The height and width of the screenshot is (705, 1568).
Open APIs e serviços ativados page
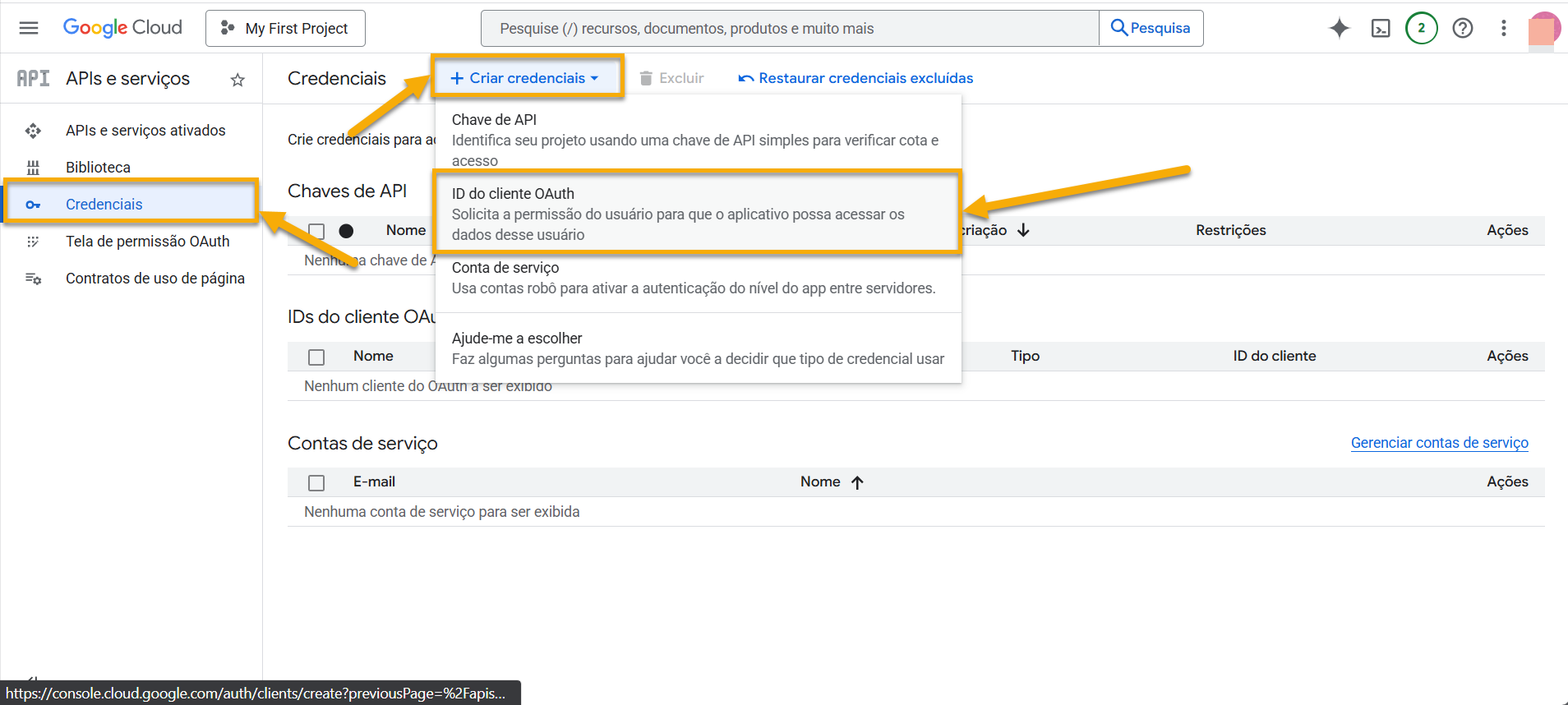pos(145,131)
